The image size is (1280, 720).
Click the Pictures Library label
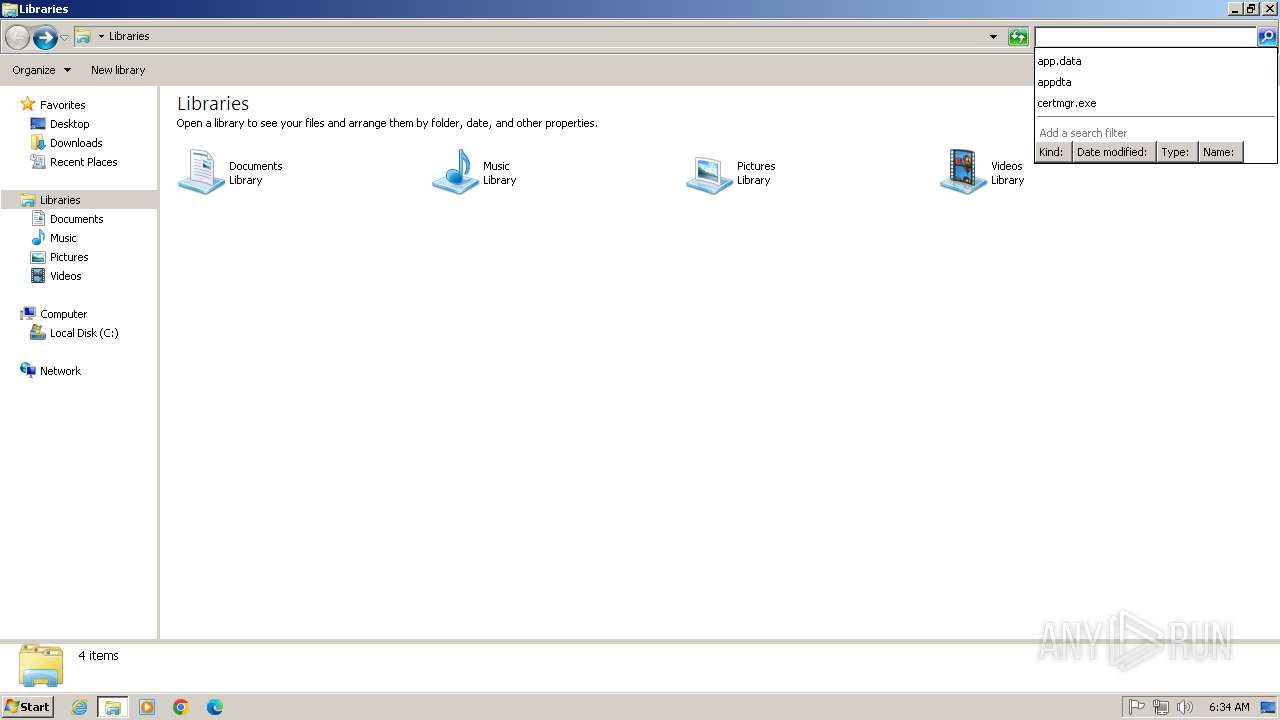coord(756,173)
